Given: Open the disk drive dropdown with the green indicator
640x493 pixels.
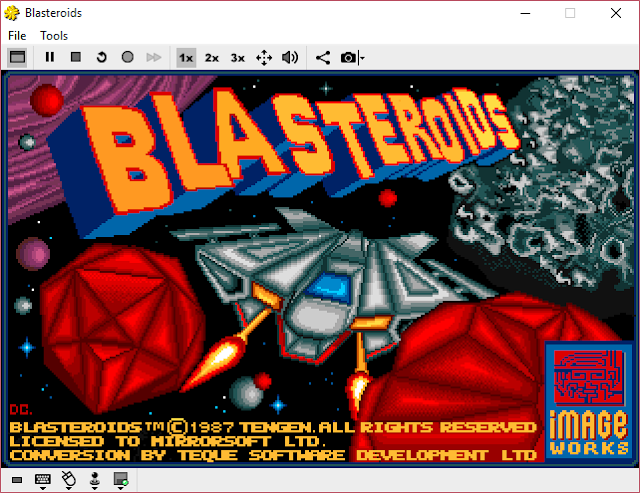Looking at the screenshot, I should 121,481.
